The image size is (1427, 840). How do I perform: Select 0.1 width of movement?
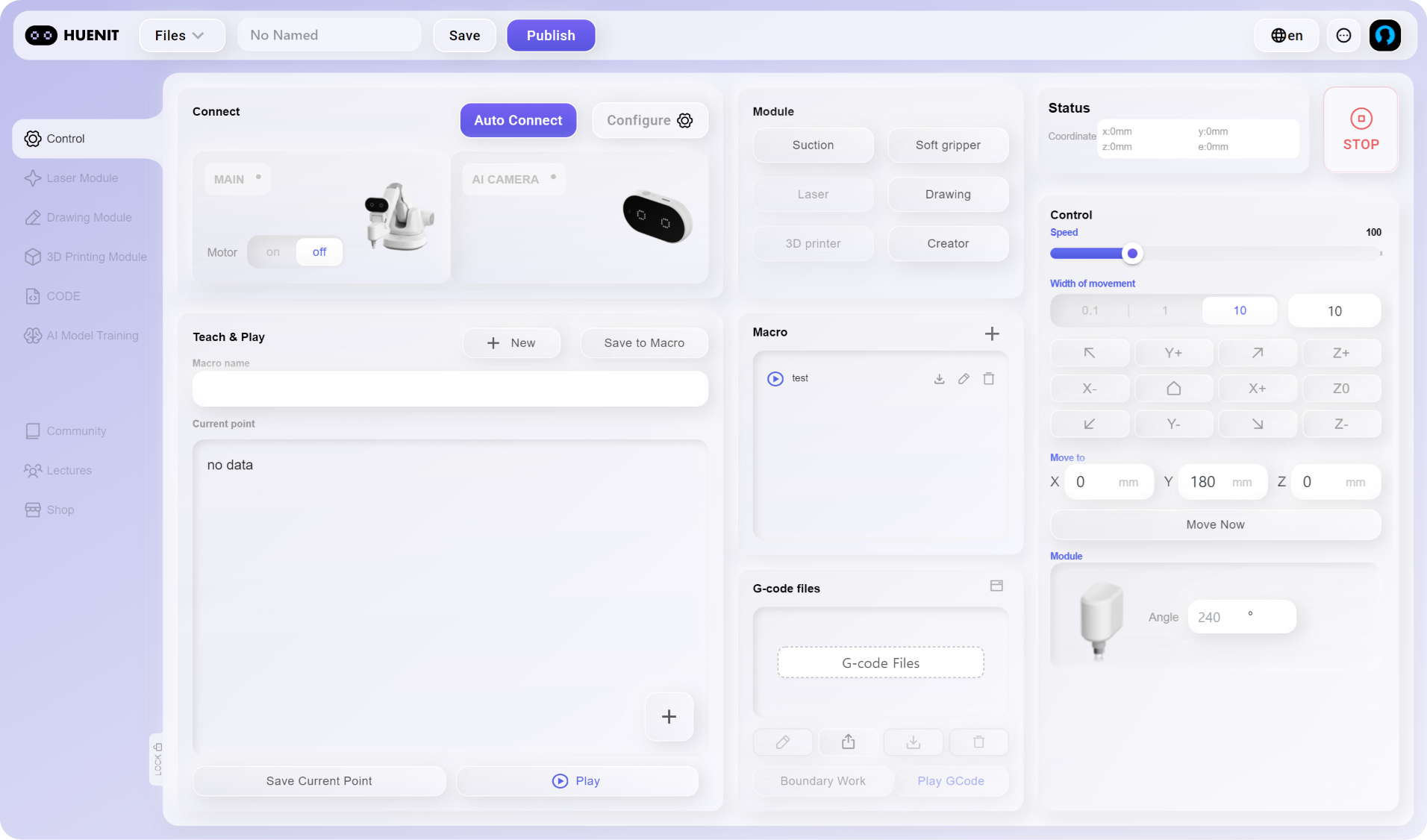click(1090, 311)
